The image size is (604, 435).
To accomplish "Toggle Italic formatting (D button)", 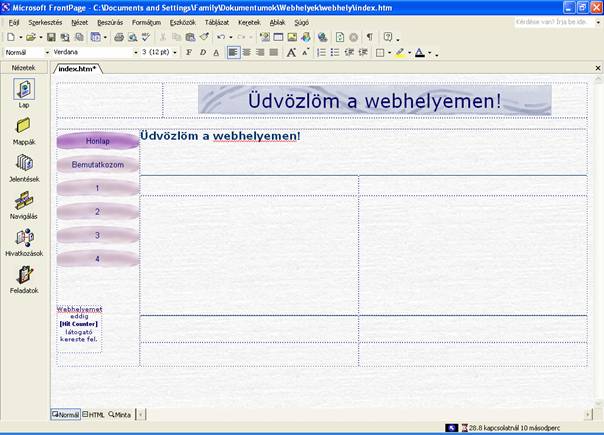I will coord(202,52).
